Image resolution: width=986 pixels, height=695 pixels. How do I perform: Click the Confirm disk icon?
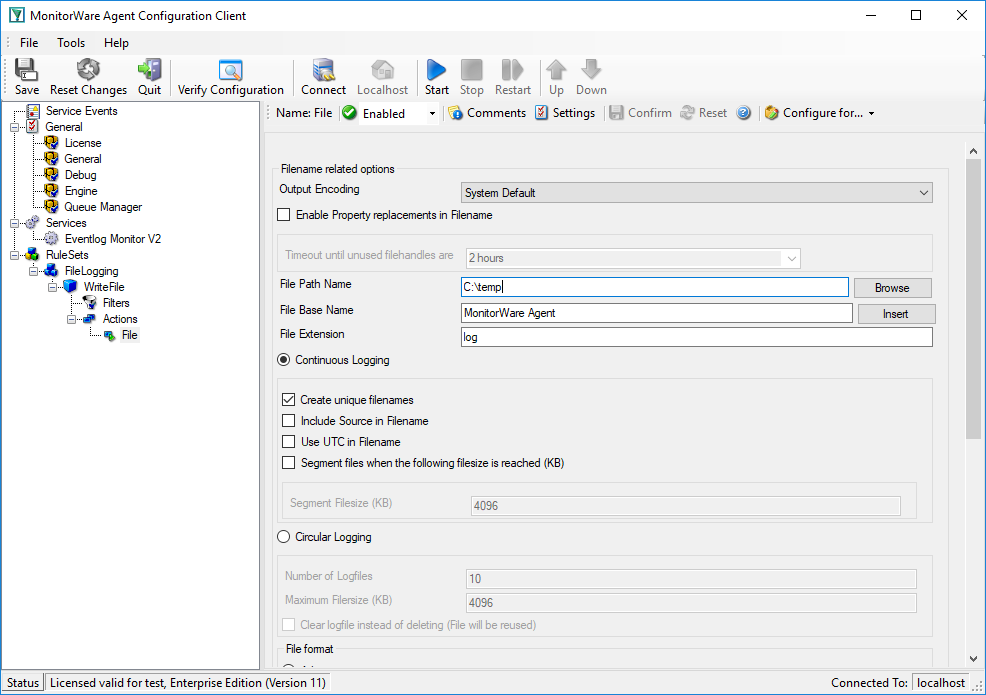pyautogui.click(x=616, y=113)
